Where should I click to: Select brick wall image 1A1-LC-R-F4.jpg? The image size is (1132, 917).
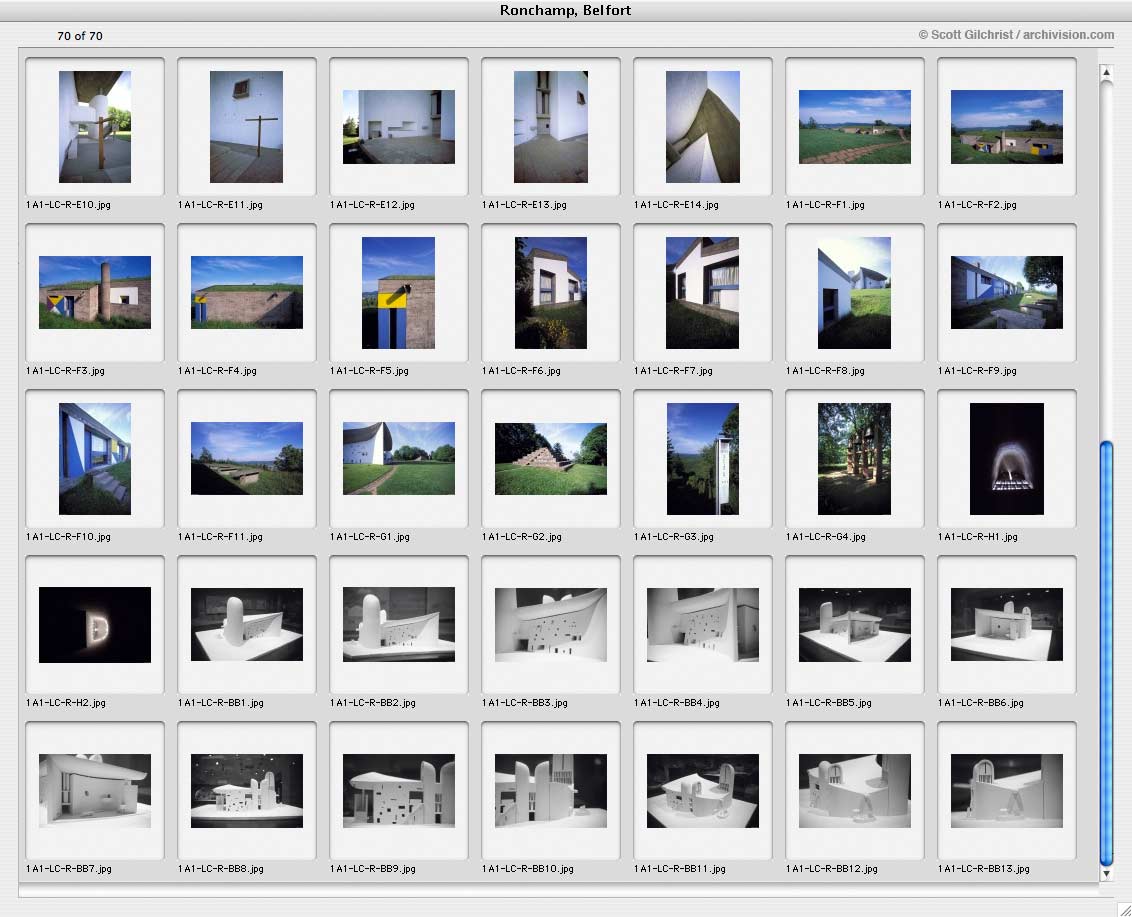point(246,292)
